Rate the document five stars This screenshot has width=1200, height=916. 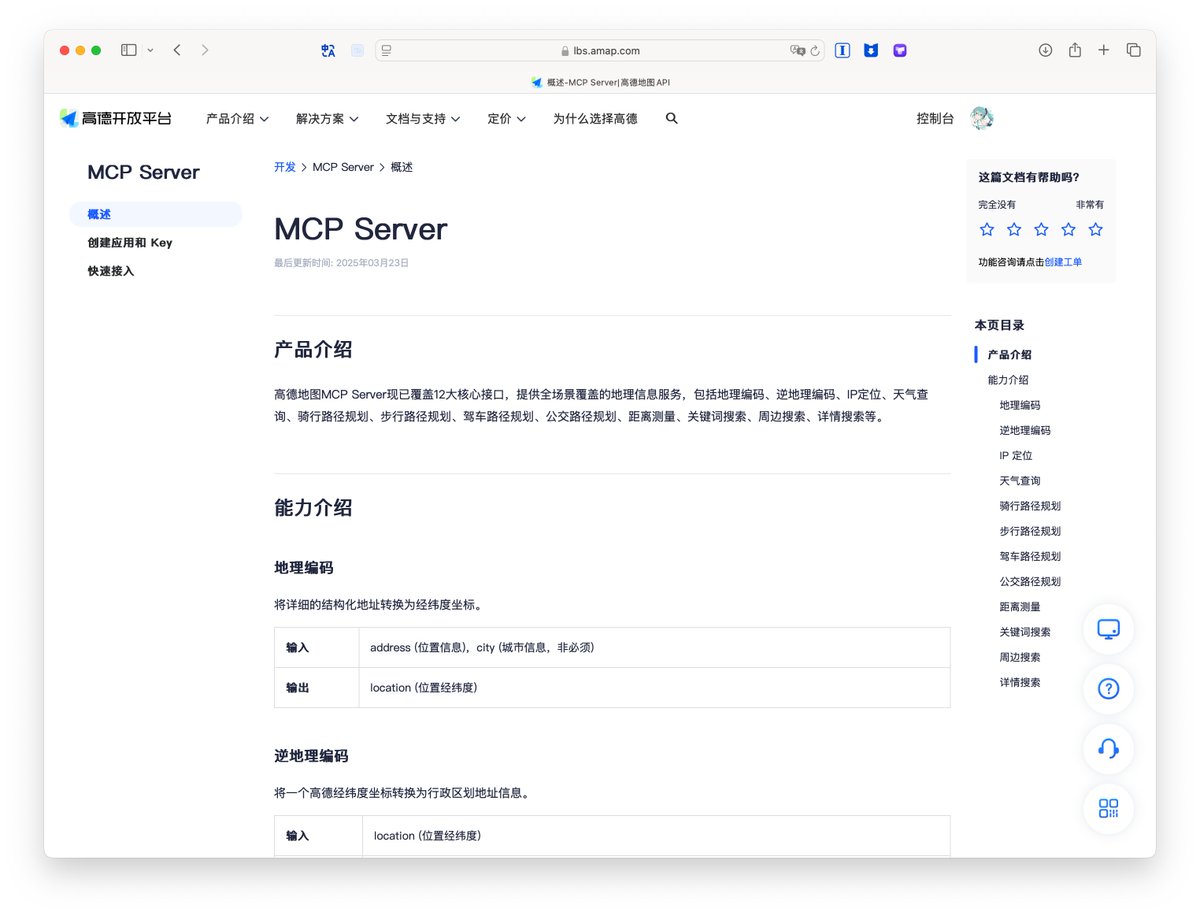point(1095,229)
